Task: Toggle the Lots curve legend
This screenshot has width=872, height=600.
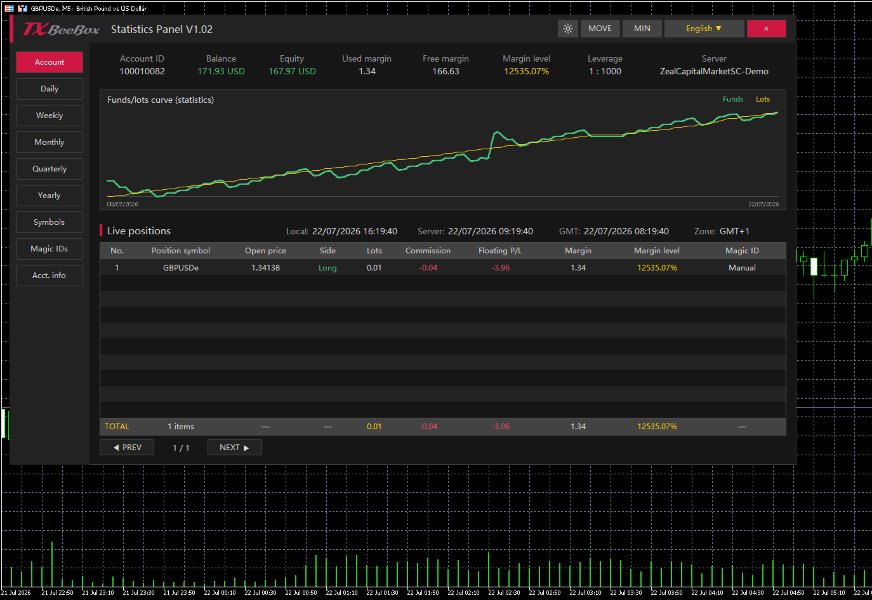Action: coord(762,100)
